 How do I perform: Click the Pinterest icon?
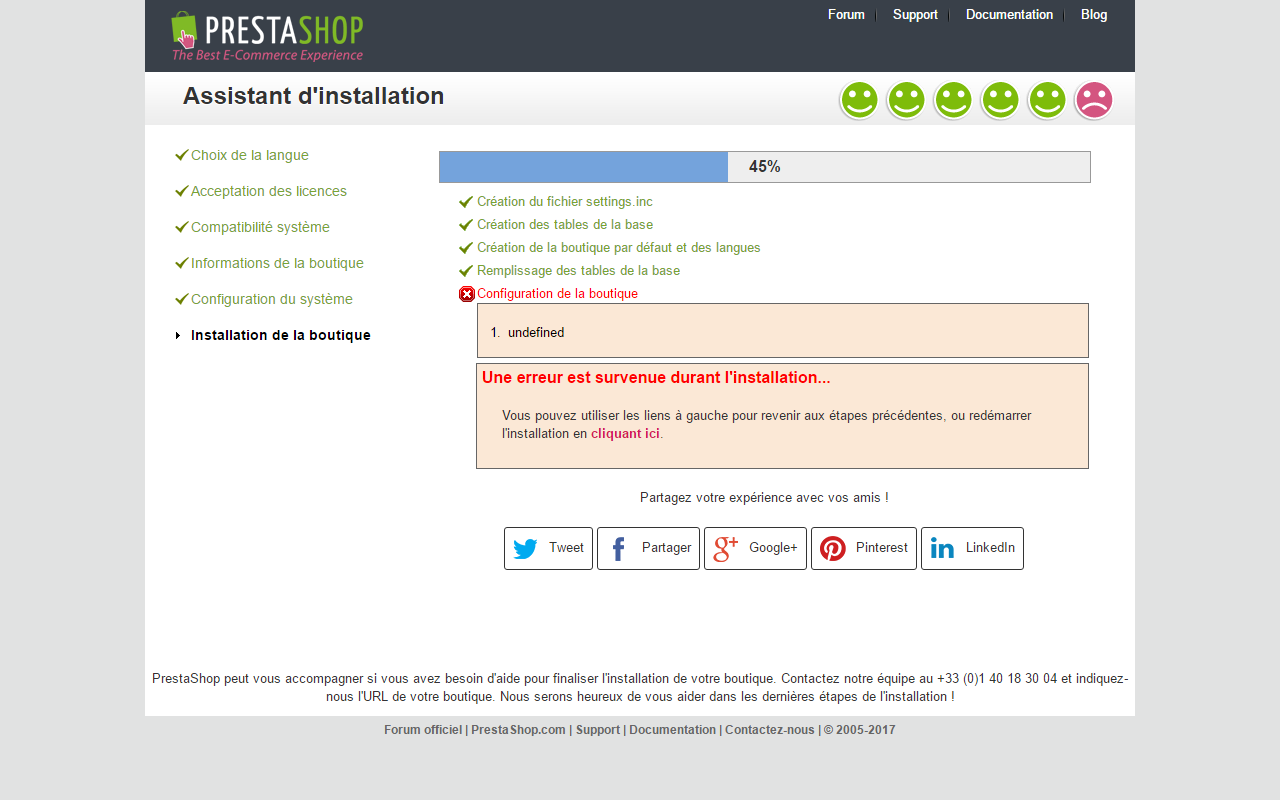pyautogui.click(x=833, y=549)
